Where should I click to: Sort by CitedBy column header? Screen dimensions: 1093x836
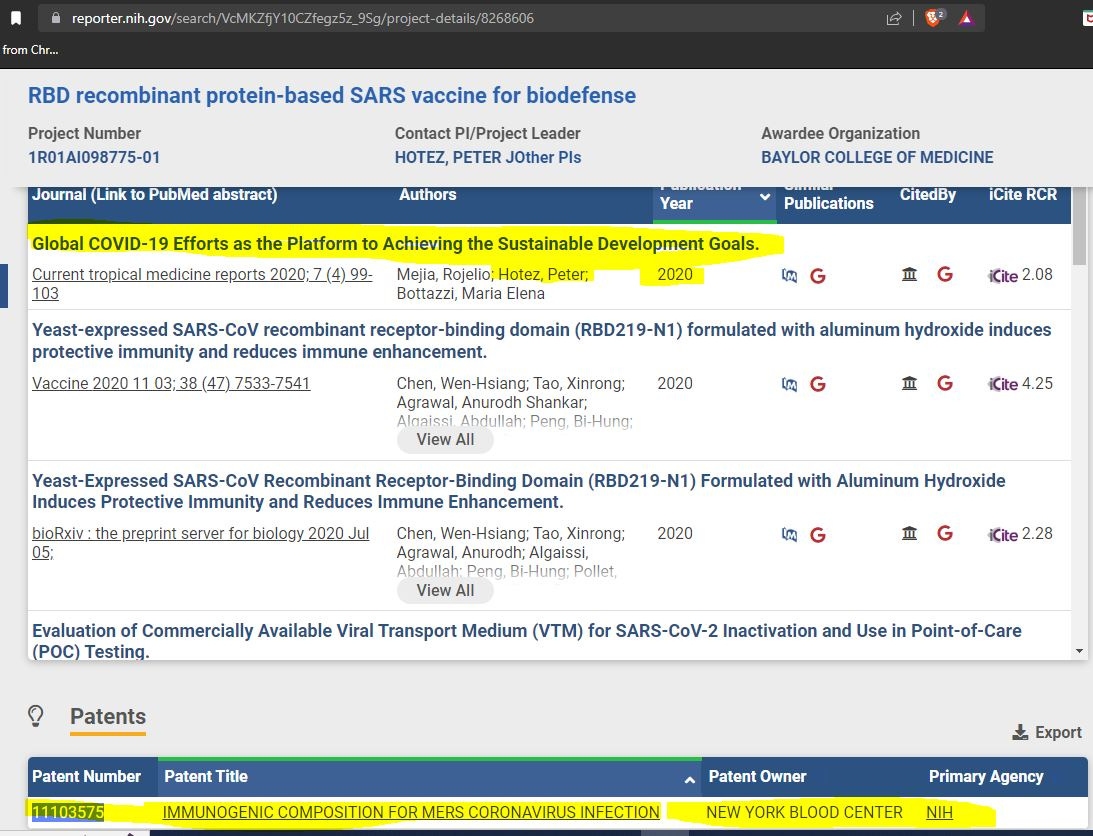[x=927, y=195]
